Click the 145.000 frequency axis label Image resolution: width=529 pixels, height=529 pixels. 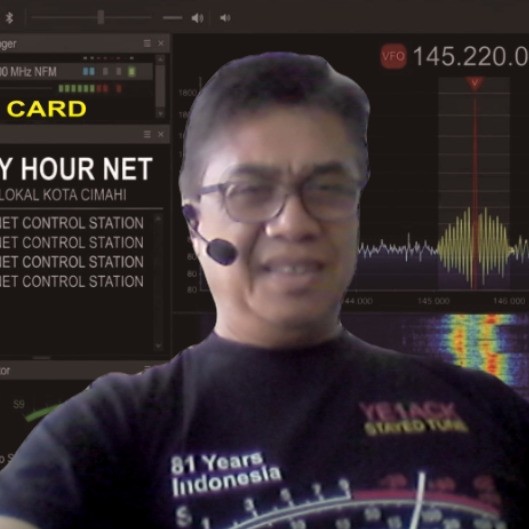coord(434,301)
